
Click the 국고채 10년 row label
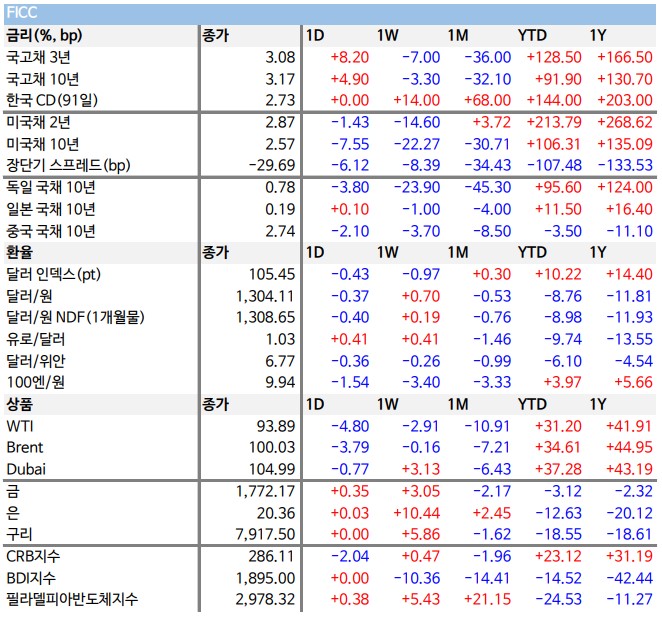pyautogui.click(x=42, y=79)
